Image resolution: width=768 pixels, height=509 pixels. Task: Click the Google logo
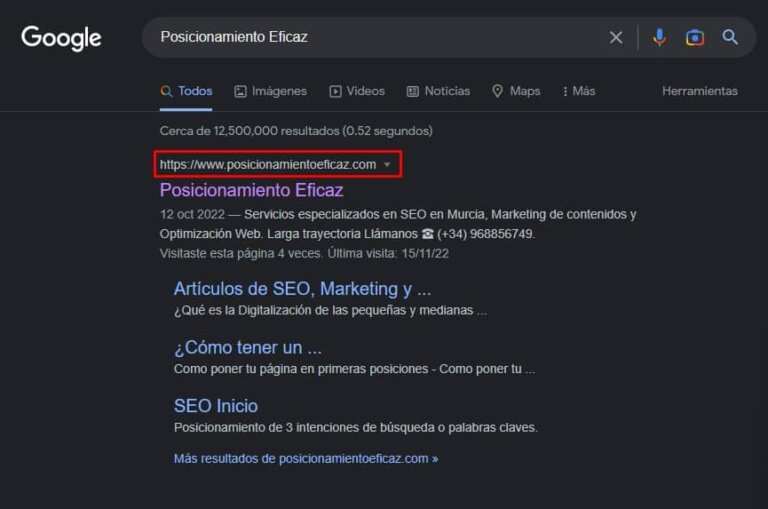coord(61,38)
